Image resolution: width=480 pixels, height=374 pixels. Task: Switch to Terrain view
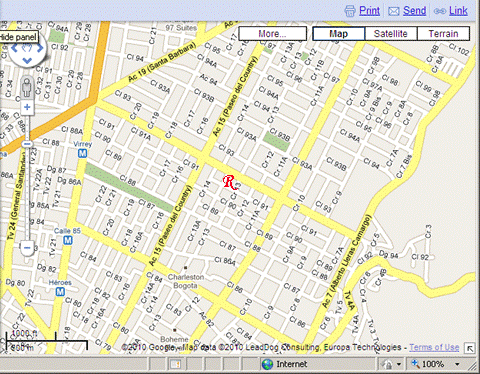443,34
